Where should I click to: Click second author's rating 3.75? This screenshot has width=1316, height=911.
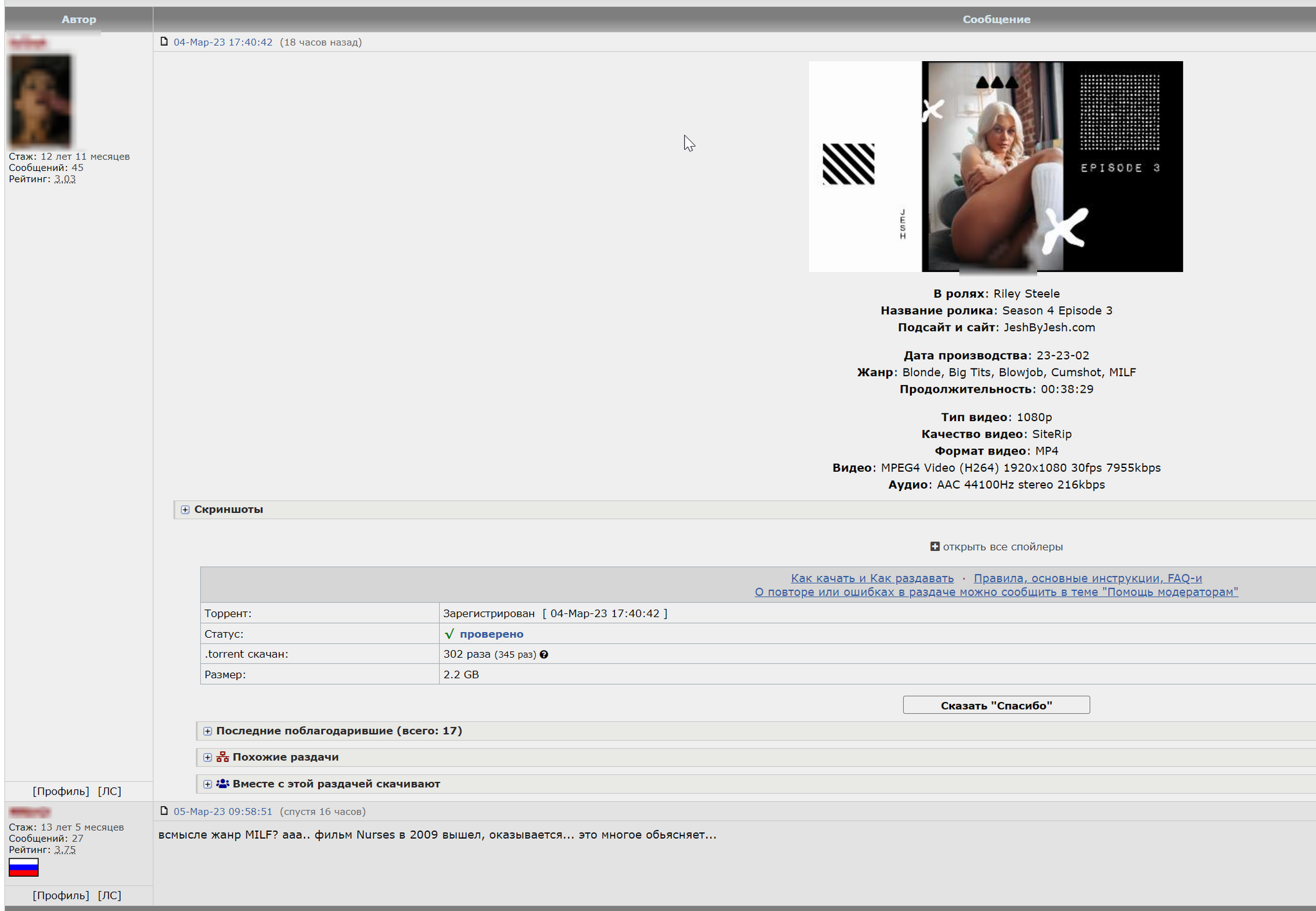65,850
